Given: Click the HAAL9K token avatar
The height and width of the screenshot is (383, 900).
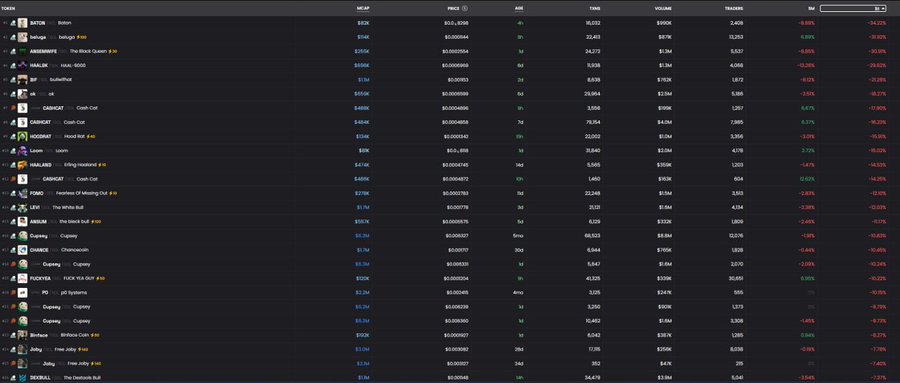Looking at the screenshot, I should click(x=22, y=65).
